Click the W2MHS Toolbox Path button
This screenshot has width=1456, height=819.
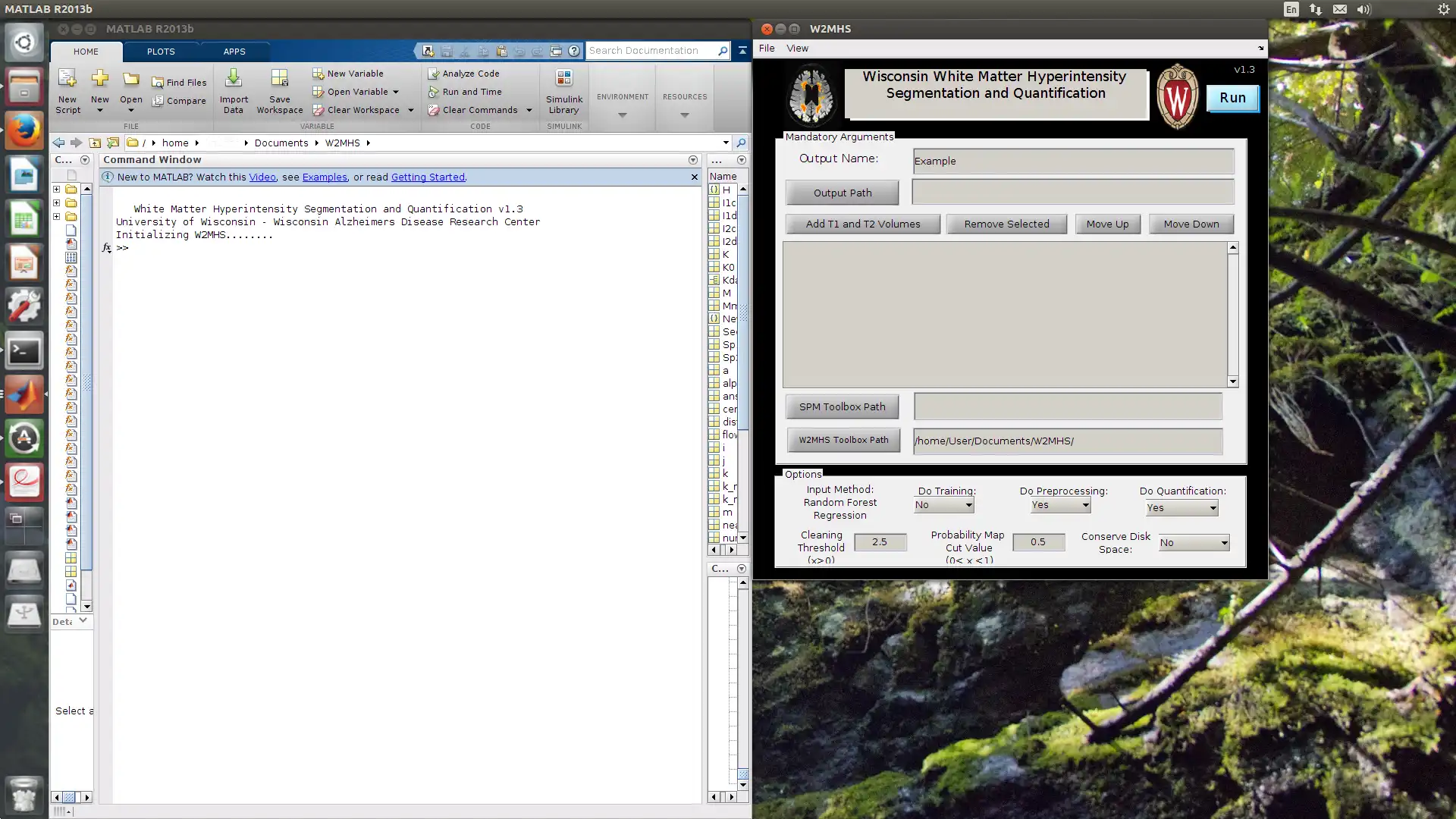[x=844, y=440]
